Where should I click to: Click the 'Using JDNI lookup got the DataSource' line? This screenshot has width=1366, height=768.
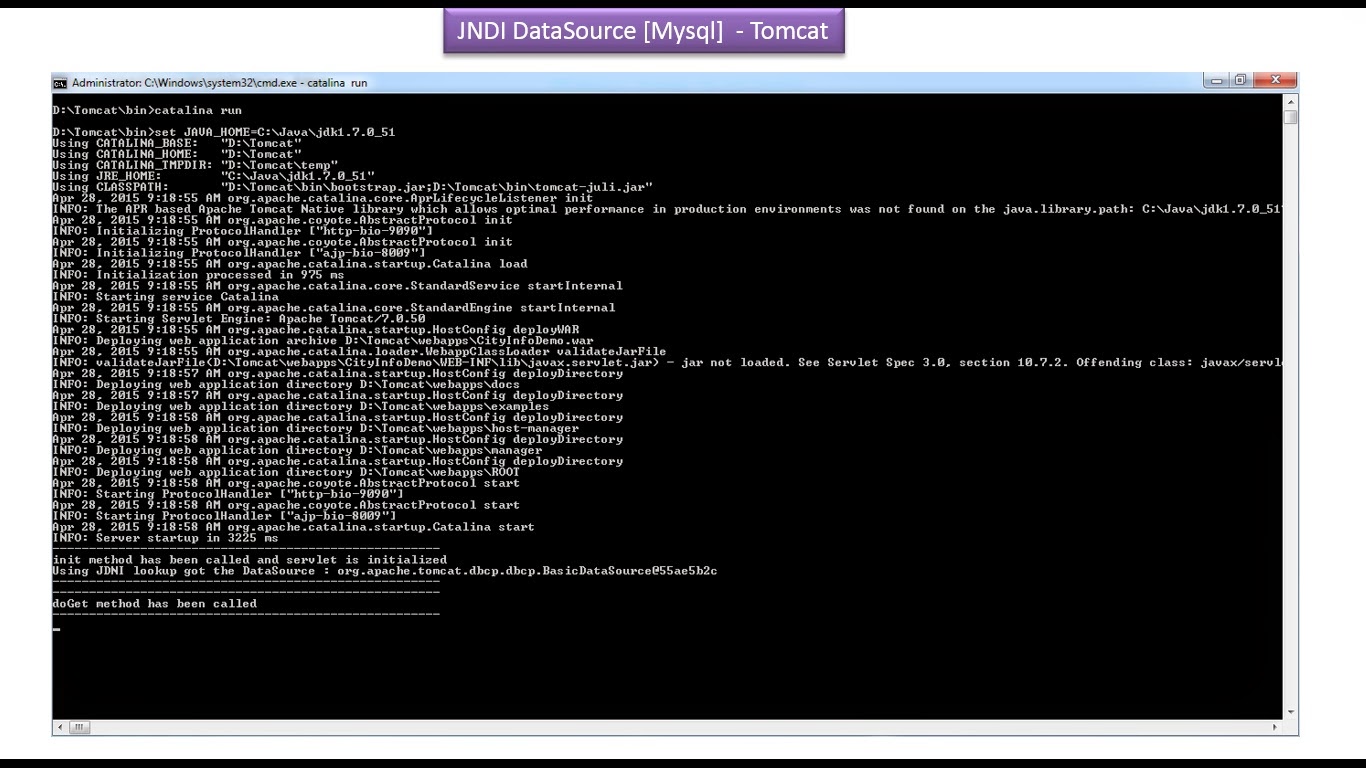[x=385, y=571]
